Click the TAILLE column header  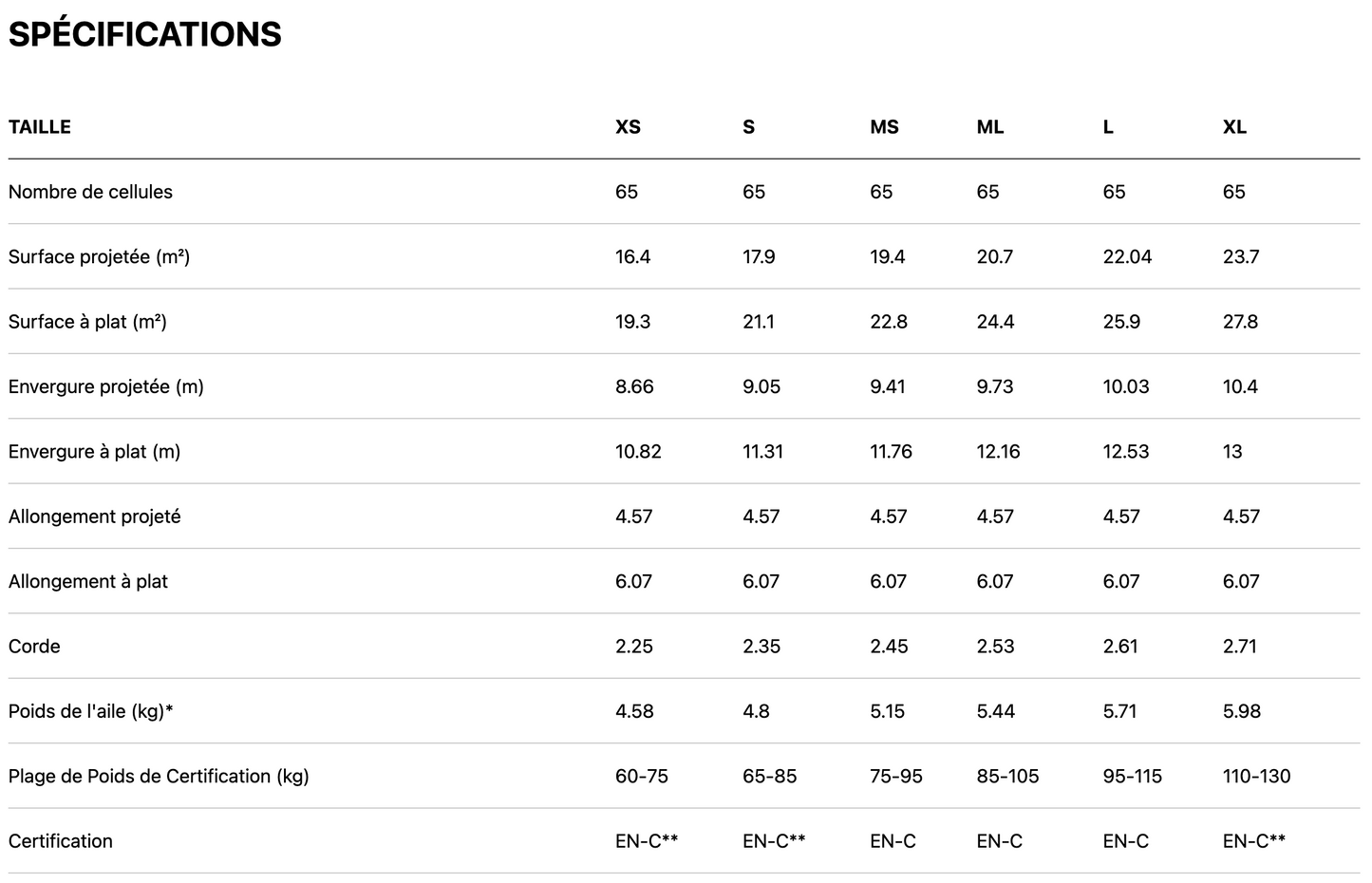40,127
